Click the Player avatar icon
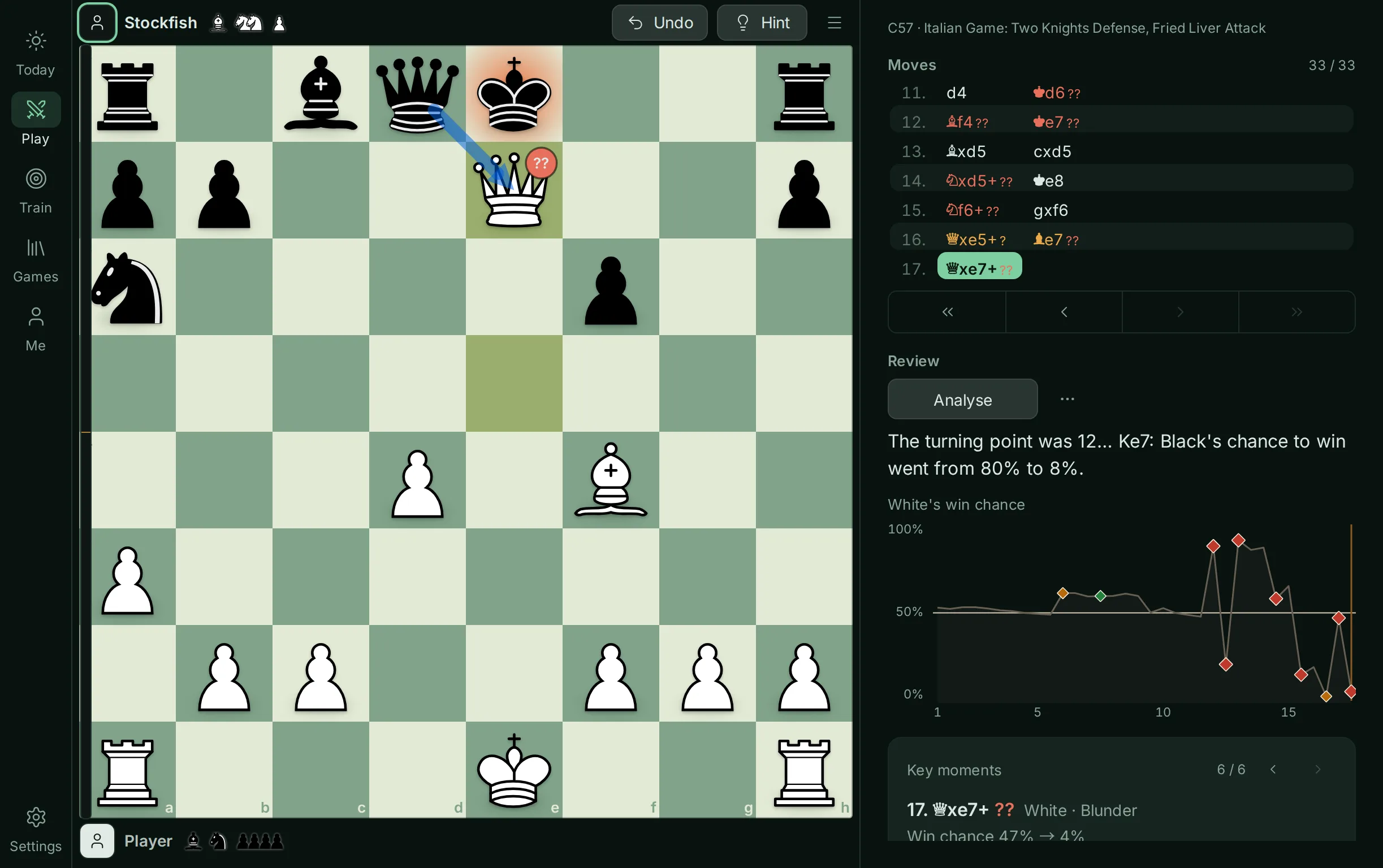This screenshot has height=868, width=1383. (97, 840)
